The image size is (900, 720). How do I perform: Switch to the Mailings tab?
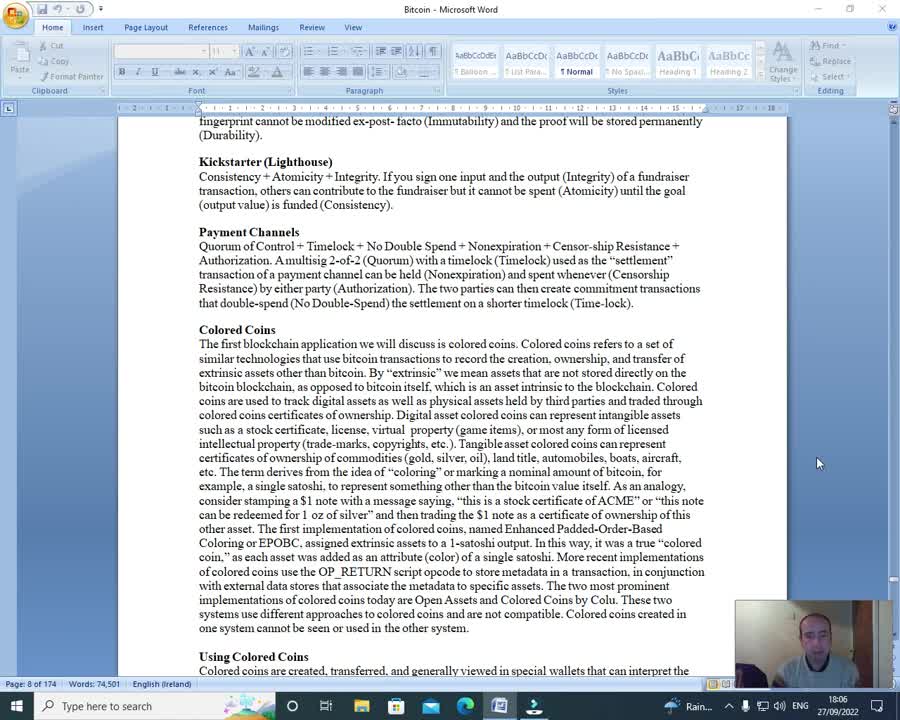tap(263, 28)
